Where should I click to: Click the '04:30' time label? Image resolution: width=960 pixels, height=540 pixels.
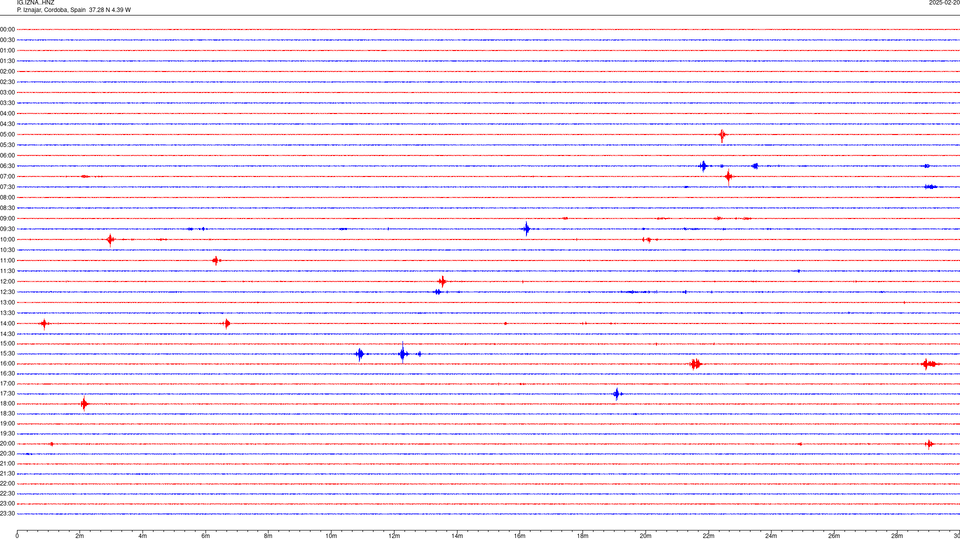pos(8,124)
